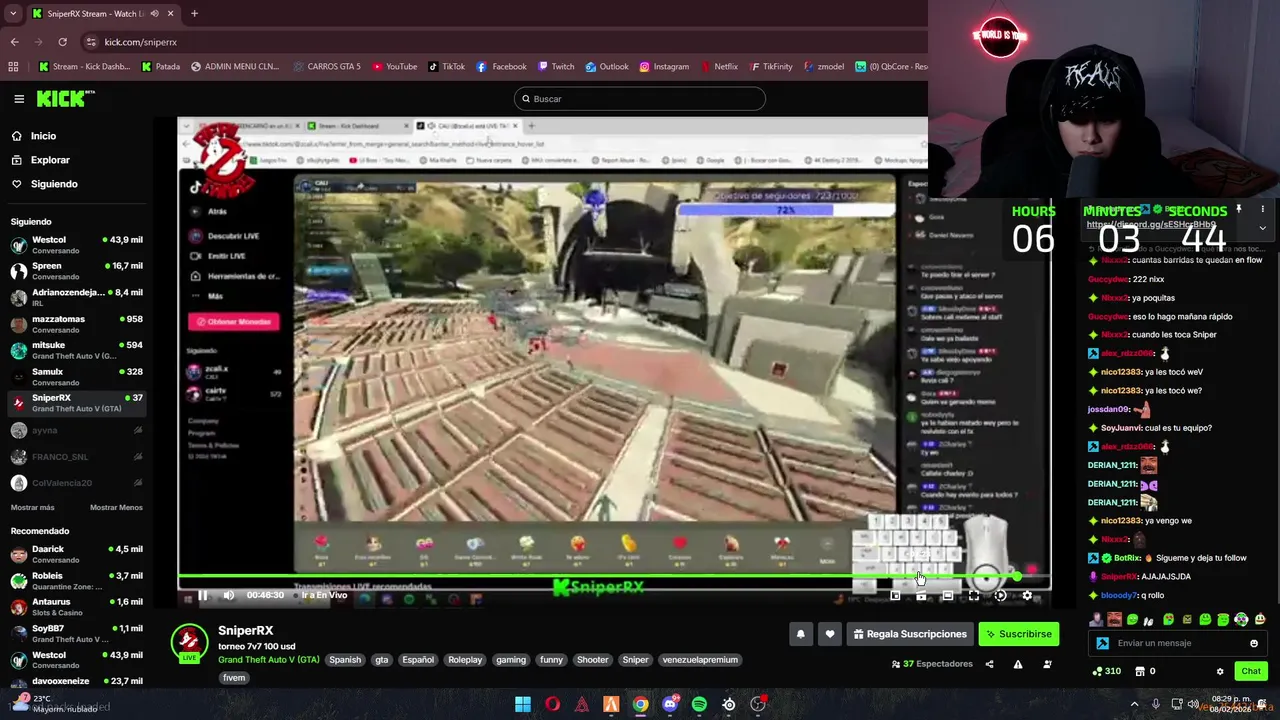
Task: Select the venezuelapremium tag
Action: click(700, 660)
